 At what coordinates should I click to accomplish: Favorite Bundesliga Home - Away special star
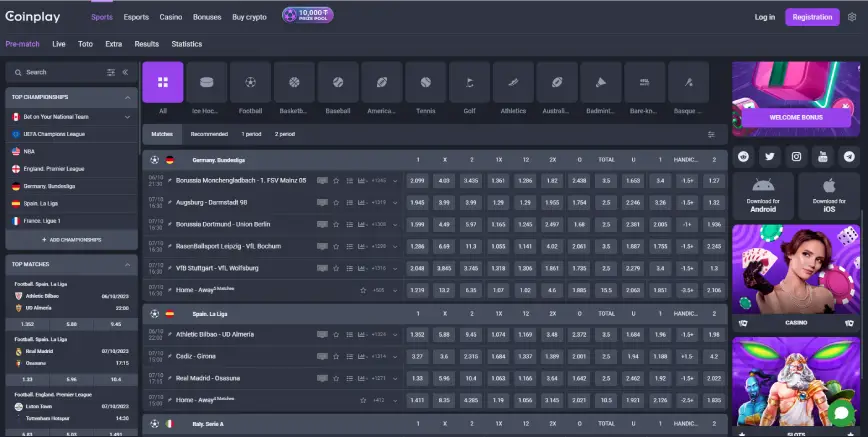click(x=363, y=290)
